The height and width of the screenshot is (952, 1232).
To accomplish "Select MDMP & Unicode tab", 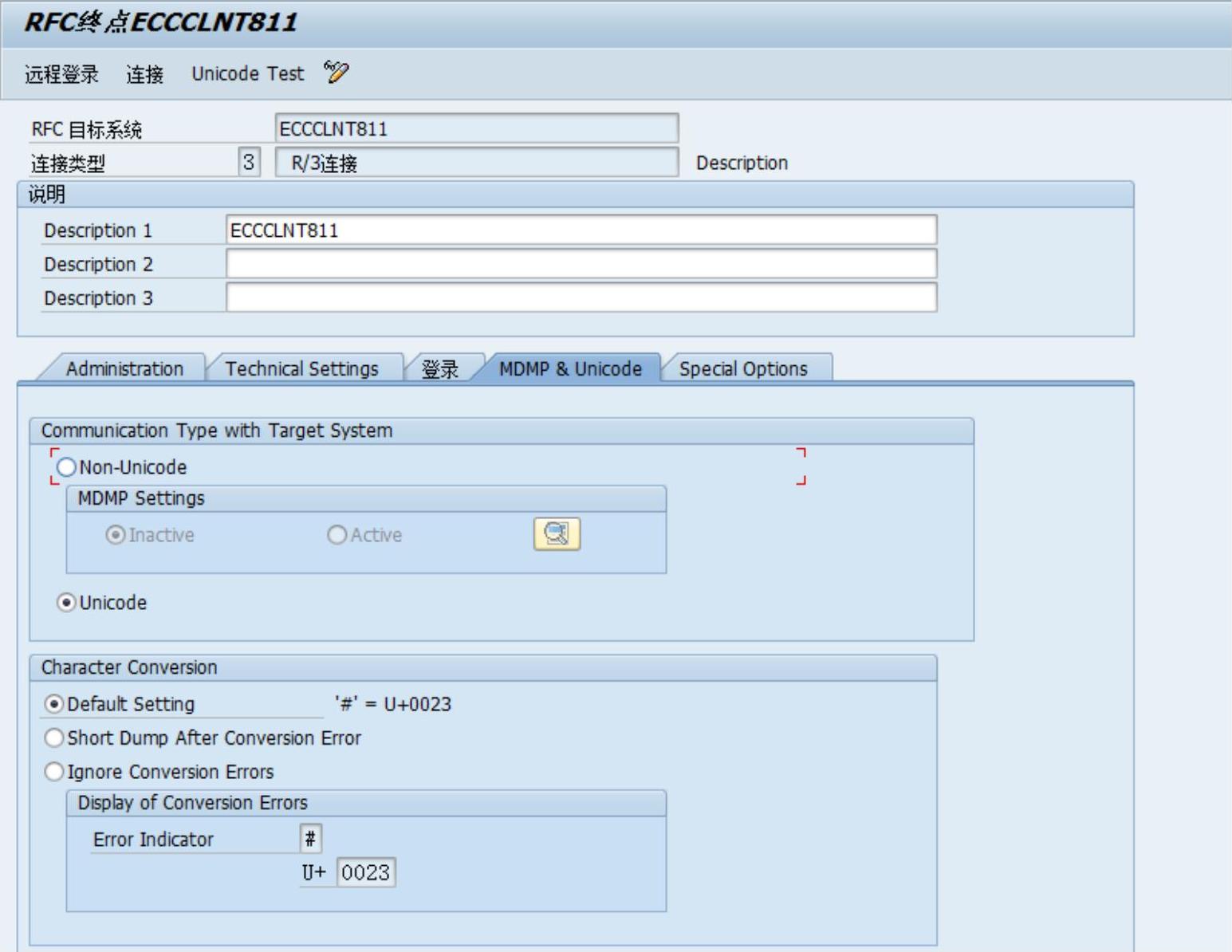I will click(x=570, y=368).
